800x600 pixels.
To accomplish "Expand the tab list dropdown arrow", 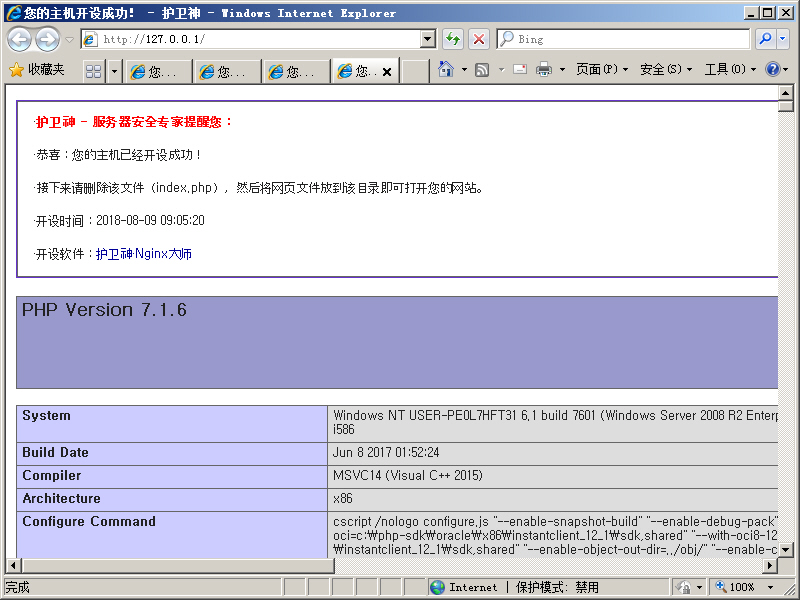I will tap(114, 71).
